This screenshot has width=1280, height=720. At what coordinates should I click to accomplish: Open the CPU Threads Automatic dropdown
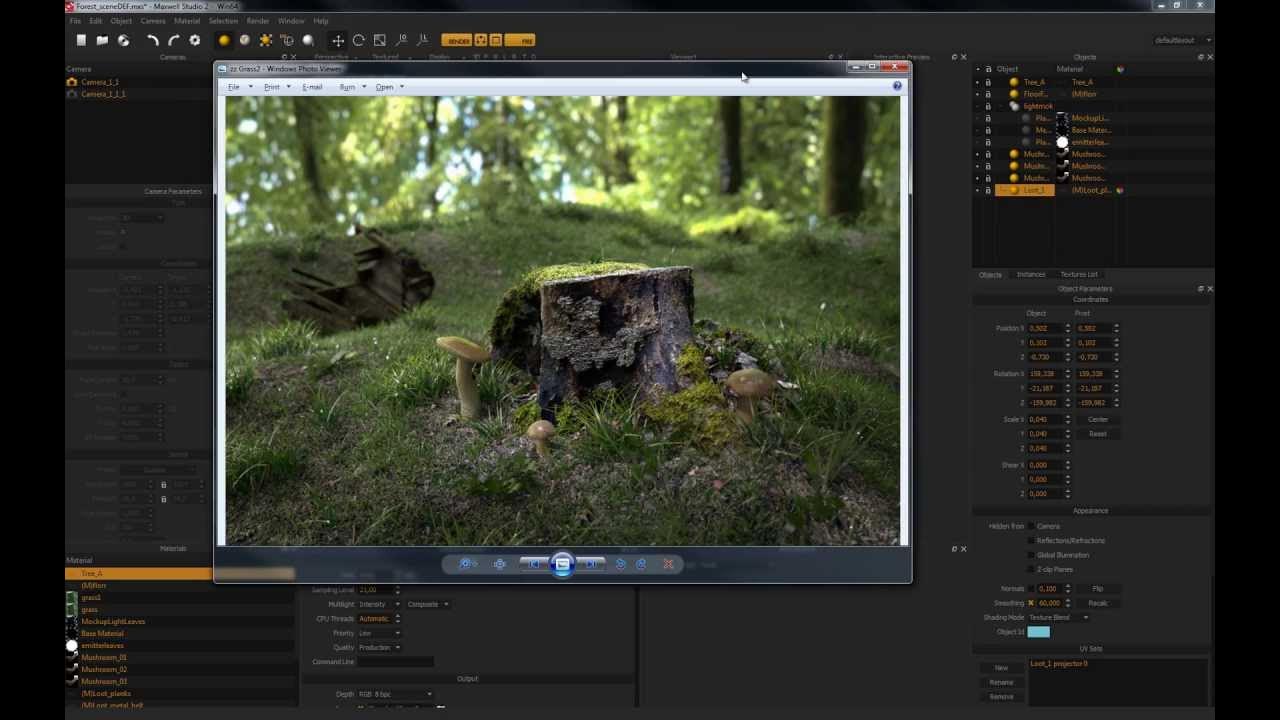point(379,618)
